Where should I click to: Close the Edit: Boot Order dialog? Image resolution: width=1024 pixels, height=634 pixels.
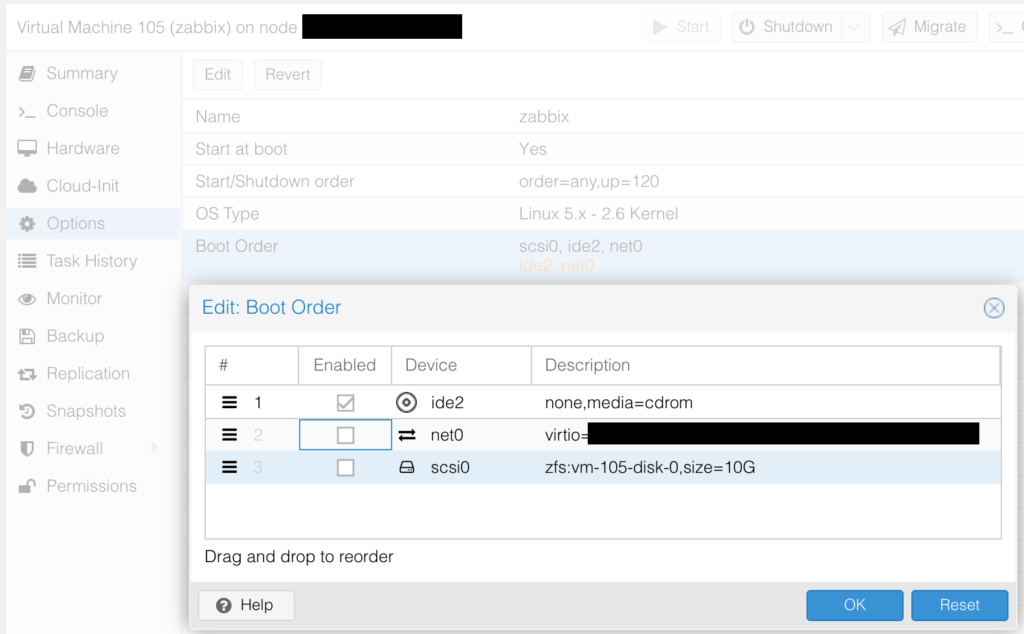tap(993, 308)
